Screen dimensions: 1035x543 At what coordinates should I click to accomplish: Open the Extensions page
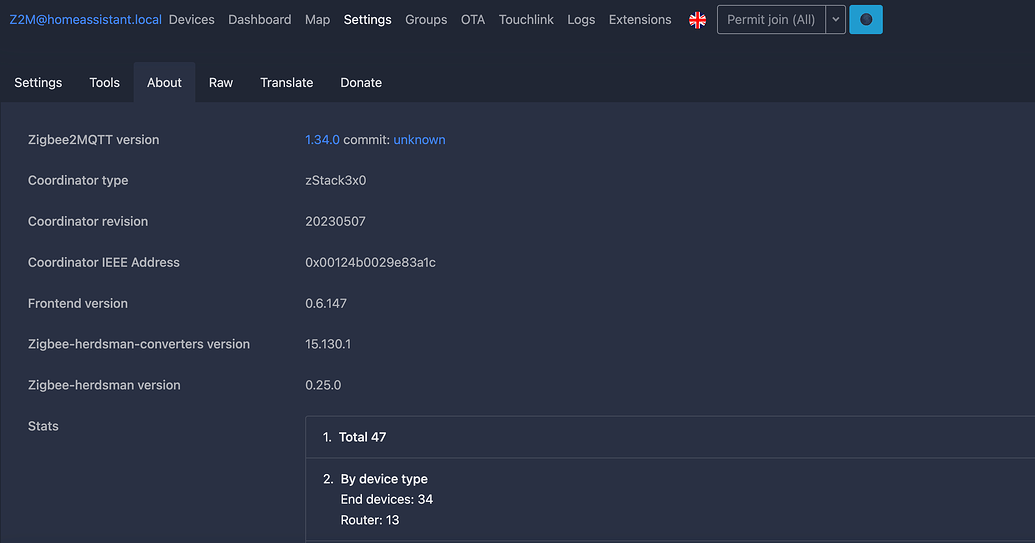click(640, 20)
